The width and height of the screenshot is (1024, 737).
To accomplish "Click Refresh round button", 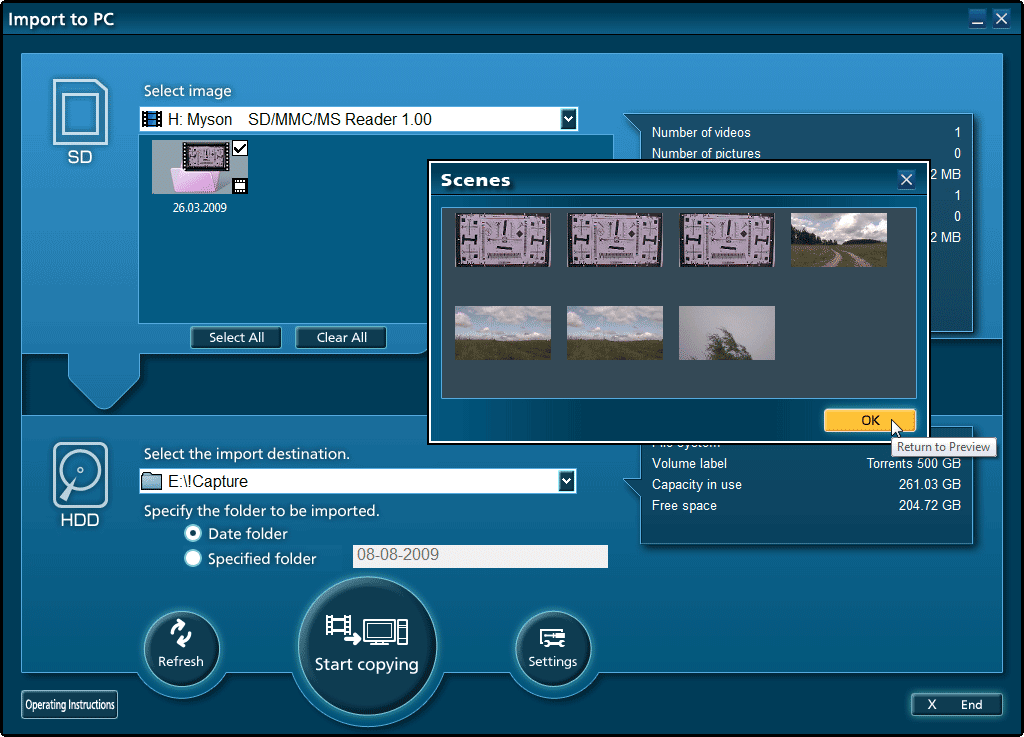I will point(182,648).
